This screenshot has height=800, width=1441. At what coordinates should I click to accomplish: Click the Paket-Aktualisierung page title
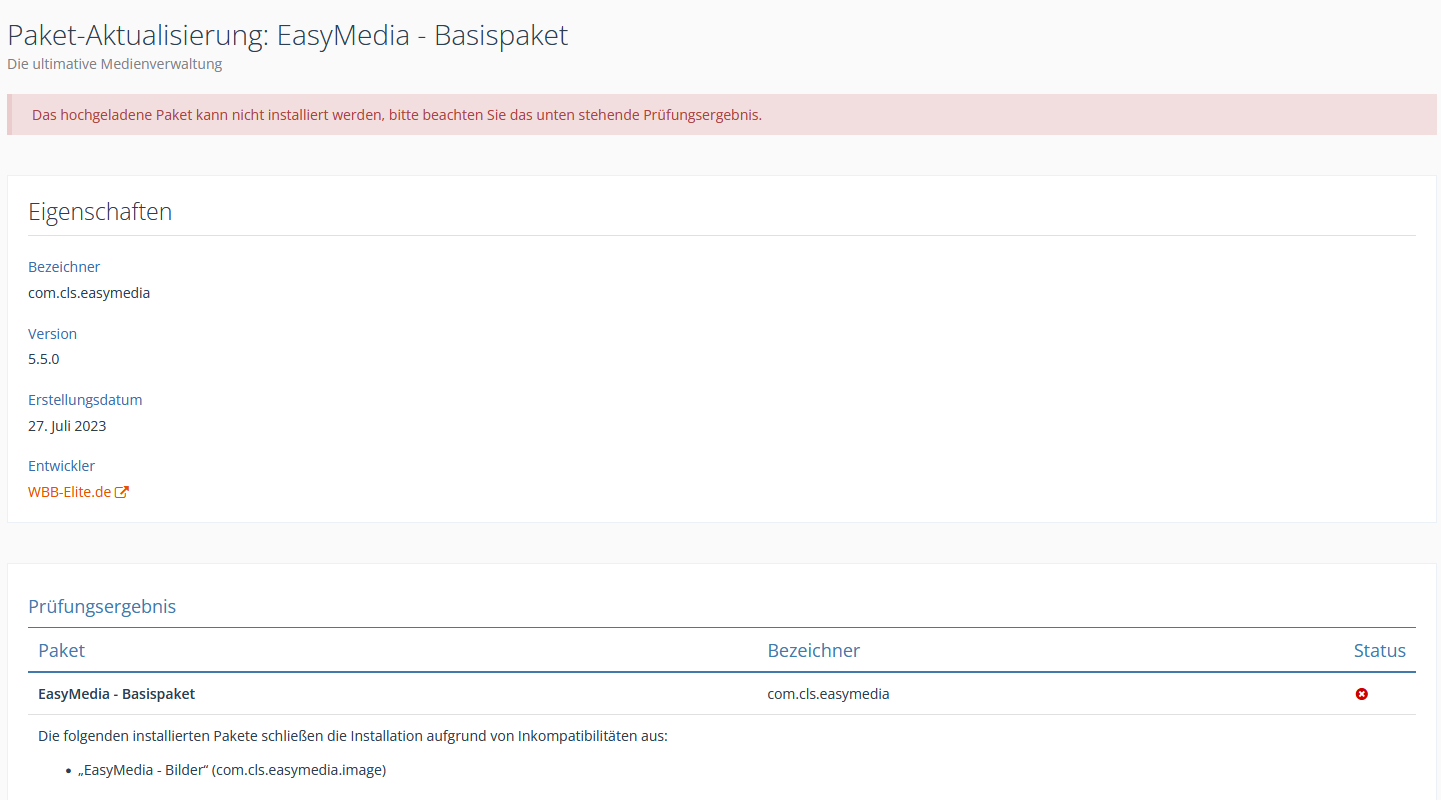click(287, 35)
